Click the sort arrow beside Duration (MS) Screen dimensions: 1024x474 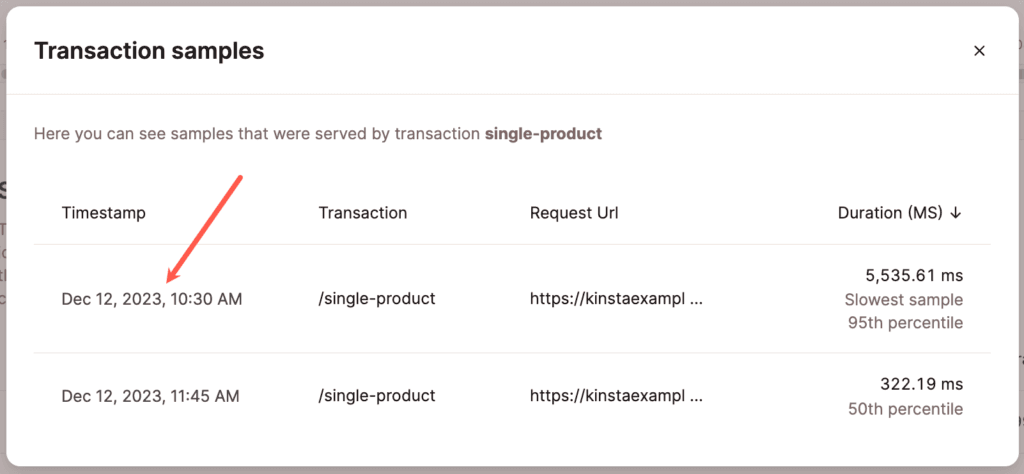coord(956,213)
